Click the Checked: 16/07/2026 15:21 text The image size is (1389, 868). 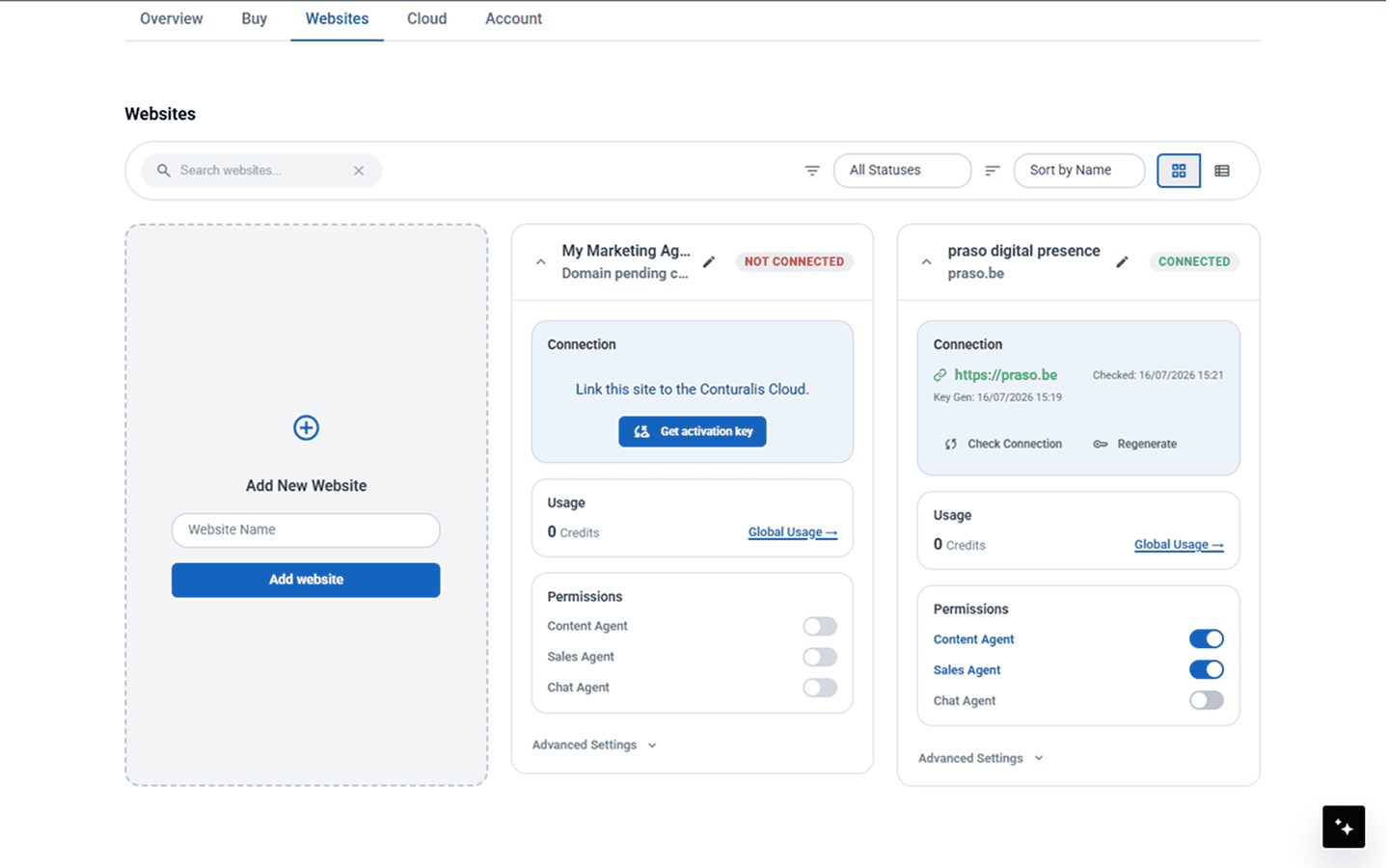click(1157, 375)
